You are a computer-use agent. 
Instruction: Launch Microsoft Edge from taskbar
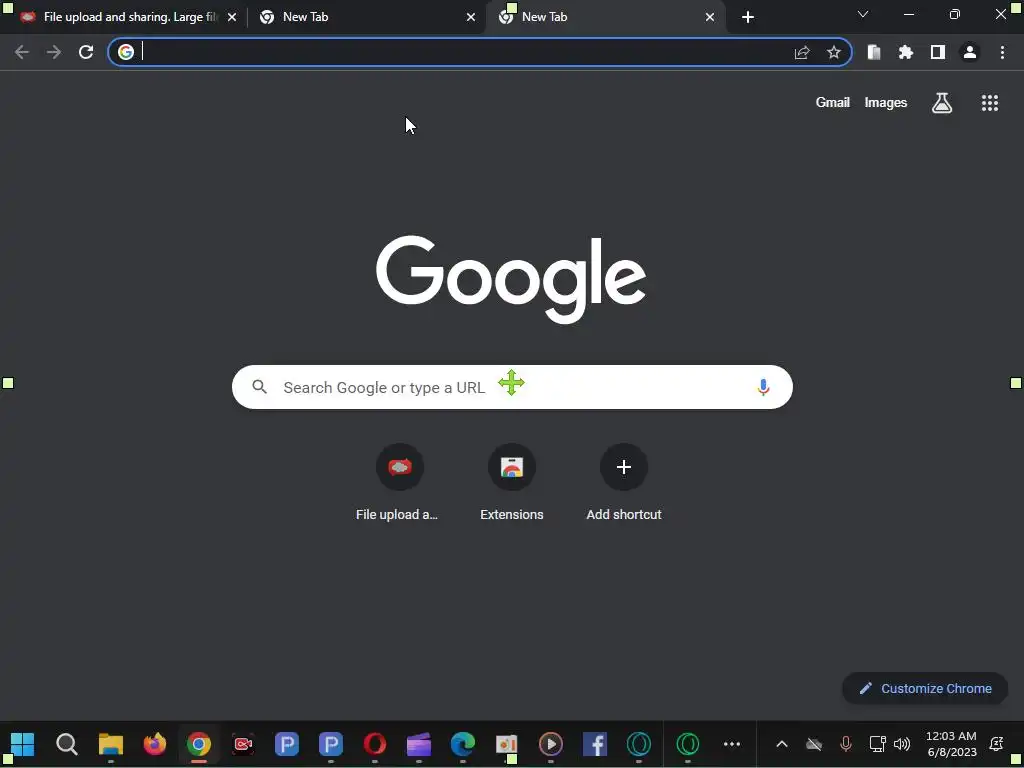463,744
